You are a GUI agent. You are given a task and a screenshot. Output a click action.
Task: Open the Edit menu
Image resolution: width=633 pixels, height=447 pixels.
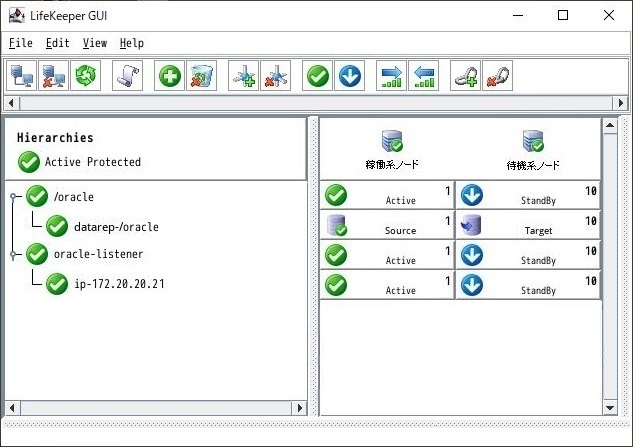point(58,43)
